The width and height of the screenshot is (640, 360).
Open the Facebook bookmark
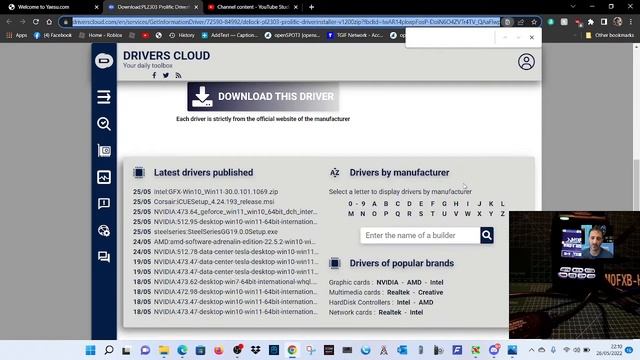[x=53, y=36]
